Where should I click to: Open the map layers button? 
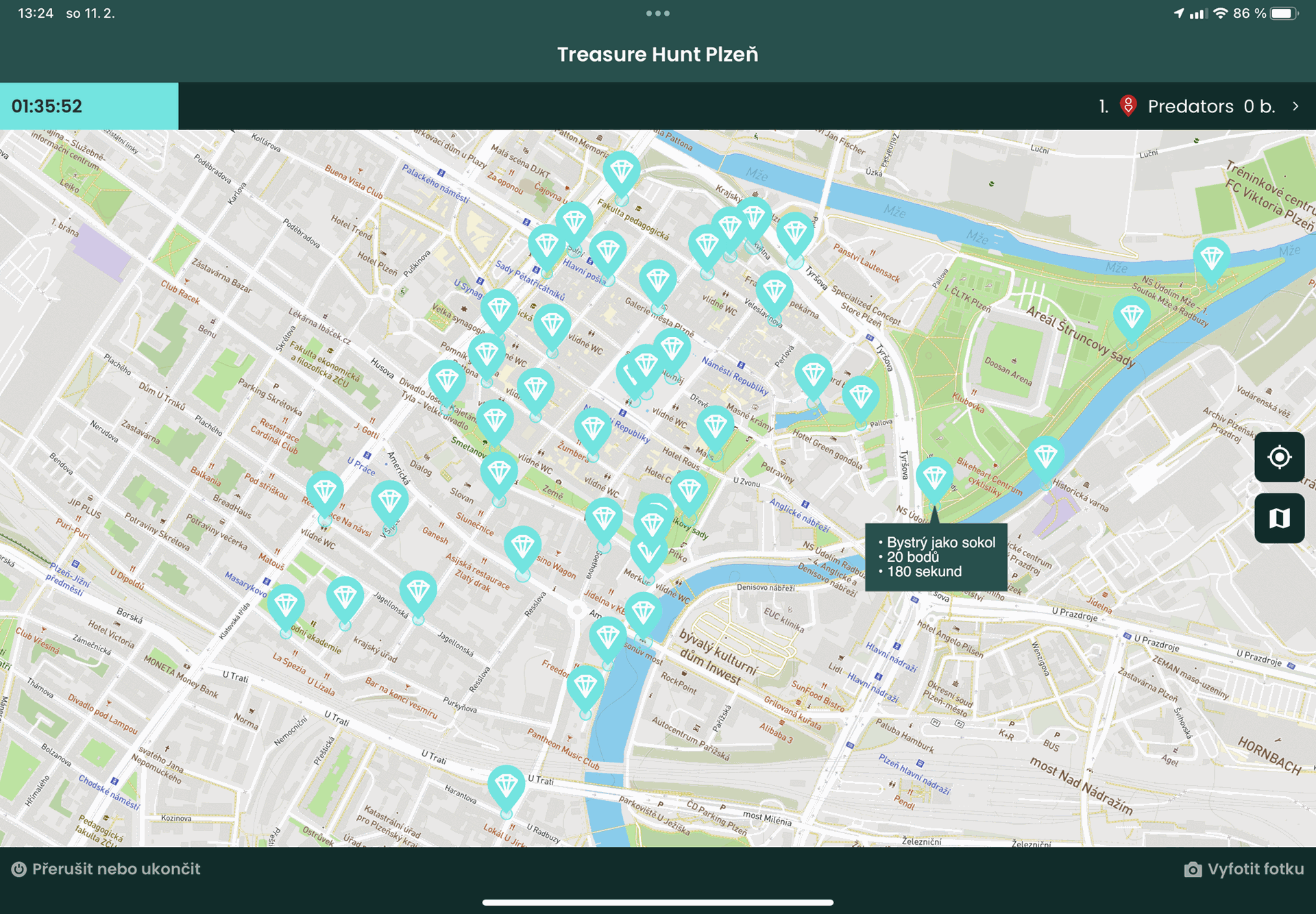(x=1279, y=518)
